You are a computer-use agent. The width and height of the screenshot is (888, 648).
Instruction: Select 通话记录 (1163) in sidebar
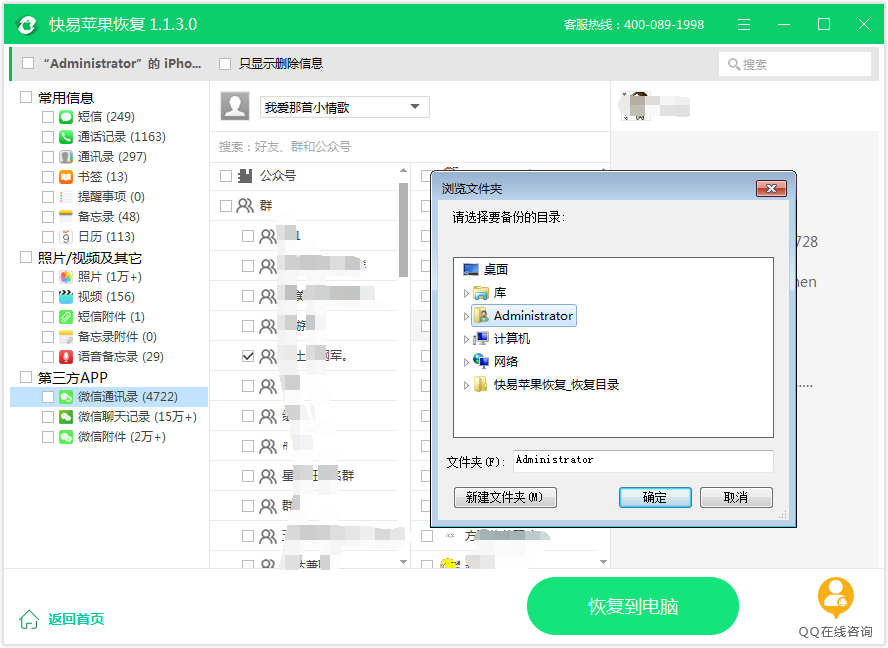point(122,137)
